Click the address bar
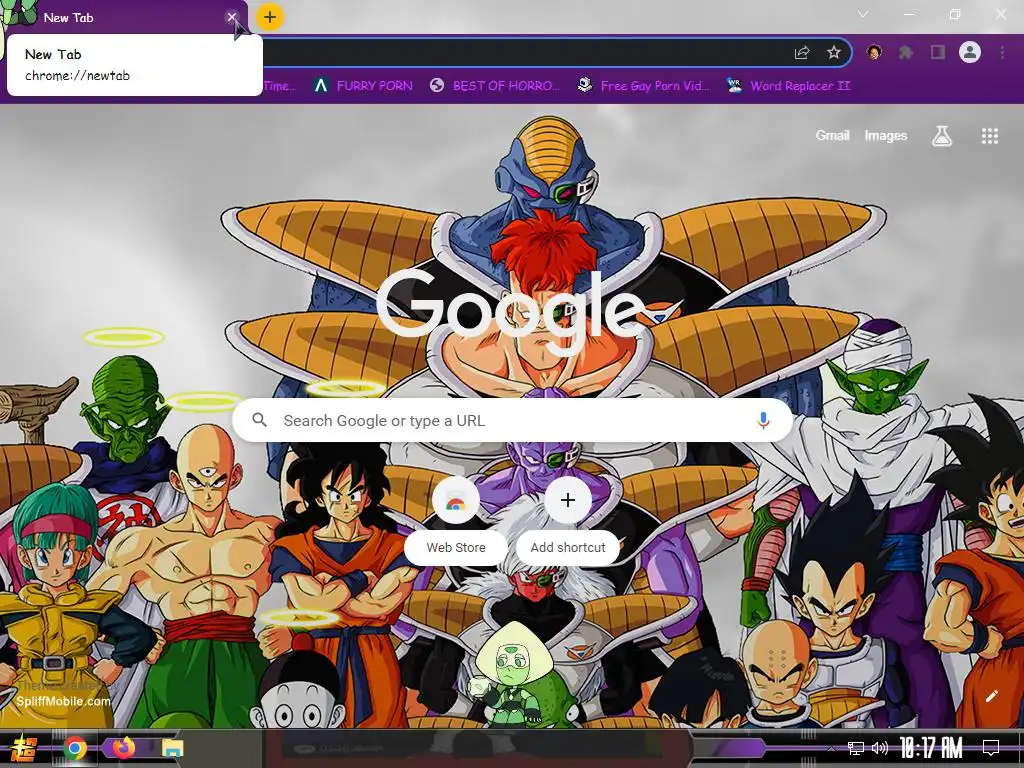Screen dimensions: 1024x768 tap(522, 53)
